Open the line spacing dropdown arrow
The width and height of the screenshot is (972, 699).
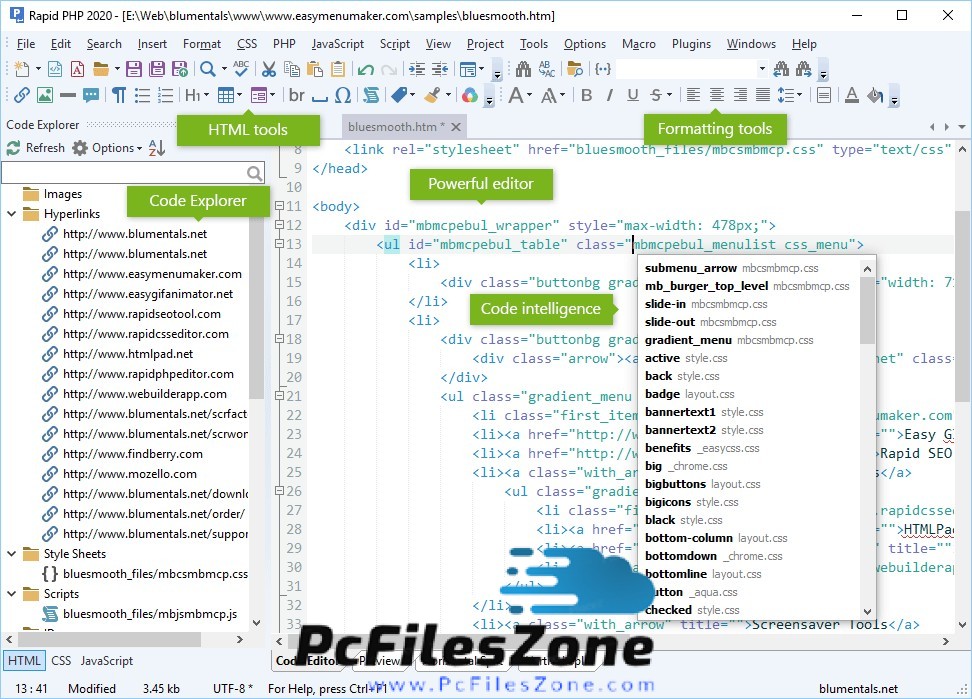tap(800, 95)
